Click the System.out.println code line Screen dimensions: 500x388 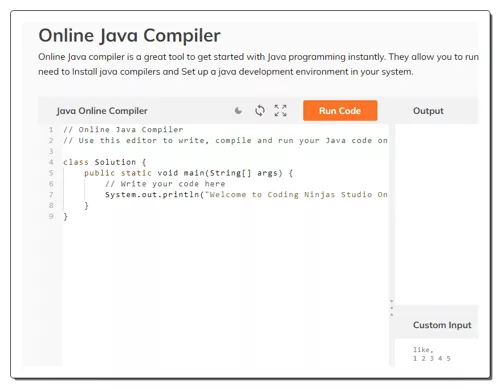click(246, 195)
